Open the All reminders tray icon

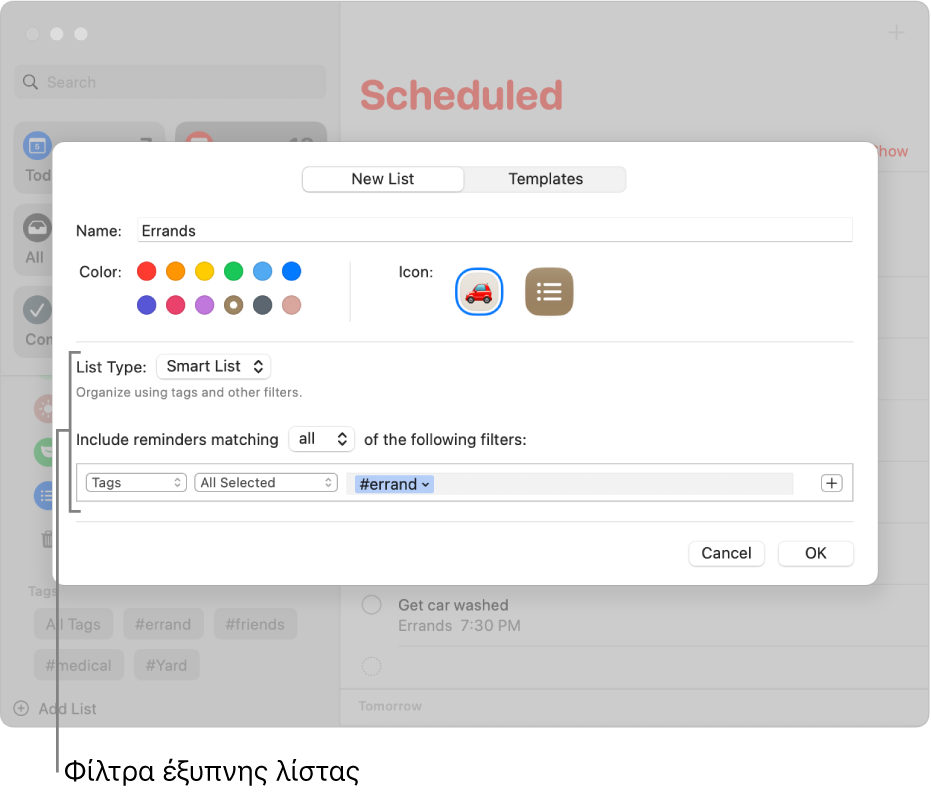(37, 228)
